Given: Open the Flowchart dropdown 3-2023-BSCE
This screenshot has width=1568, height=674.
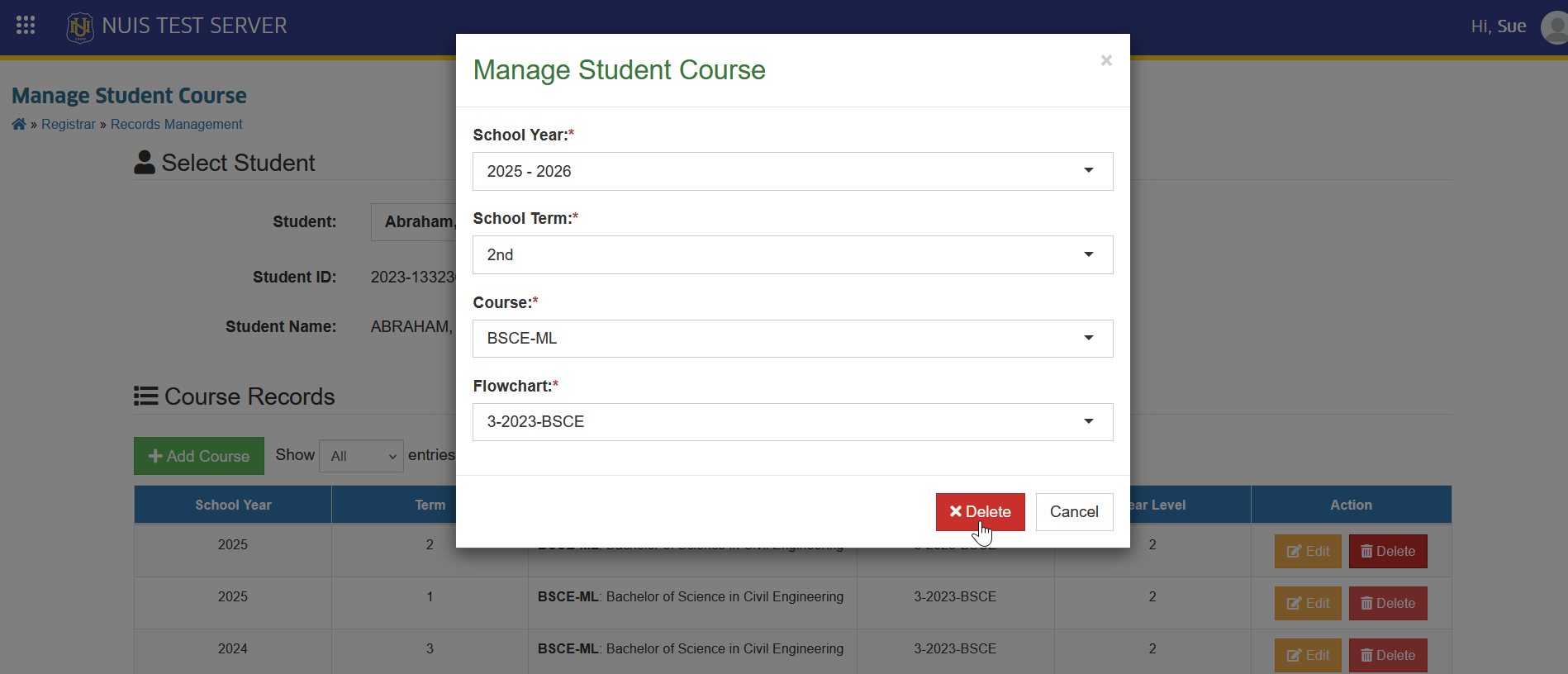Looking at the screenshot, I should (792, 422).
